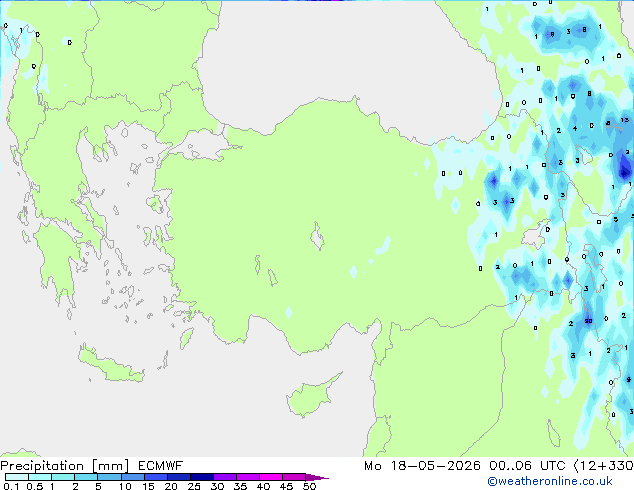Click the 35–40 mm violet legend swatch
The height and width of the screenshot is (490, 634).
[x=247, y=477]
